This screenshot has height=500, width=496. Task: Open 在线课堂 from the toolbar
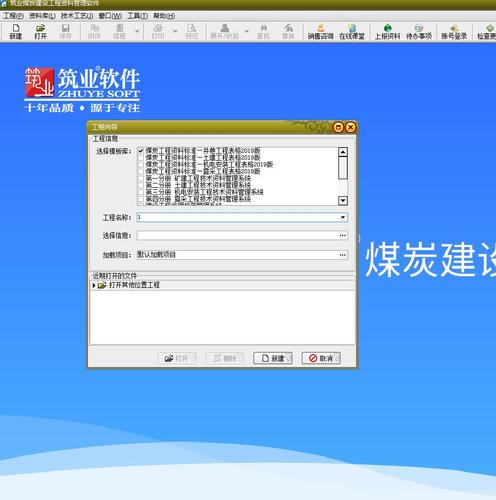pos(352,32)
